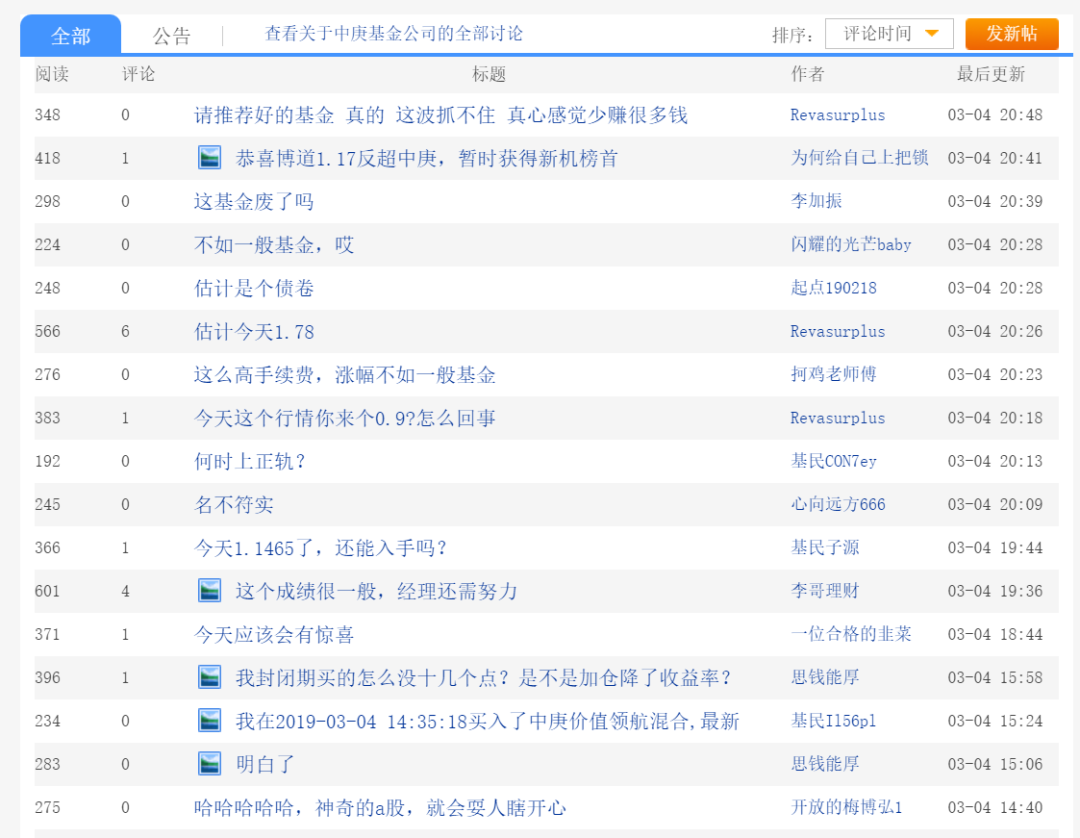This screenshot has height=838, width=1080.
Task: Click the 发新帖 button
Action: point(1012,34)
